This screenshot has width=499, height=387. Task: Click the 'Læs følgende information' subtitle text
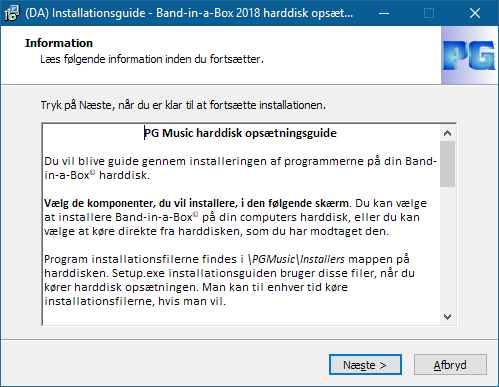[x=152, y=59]
